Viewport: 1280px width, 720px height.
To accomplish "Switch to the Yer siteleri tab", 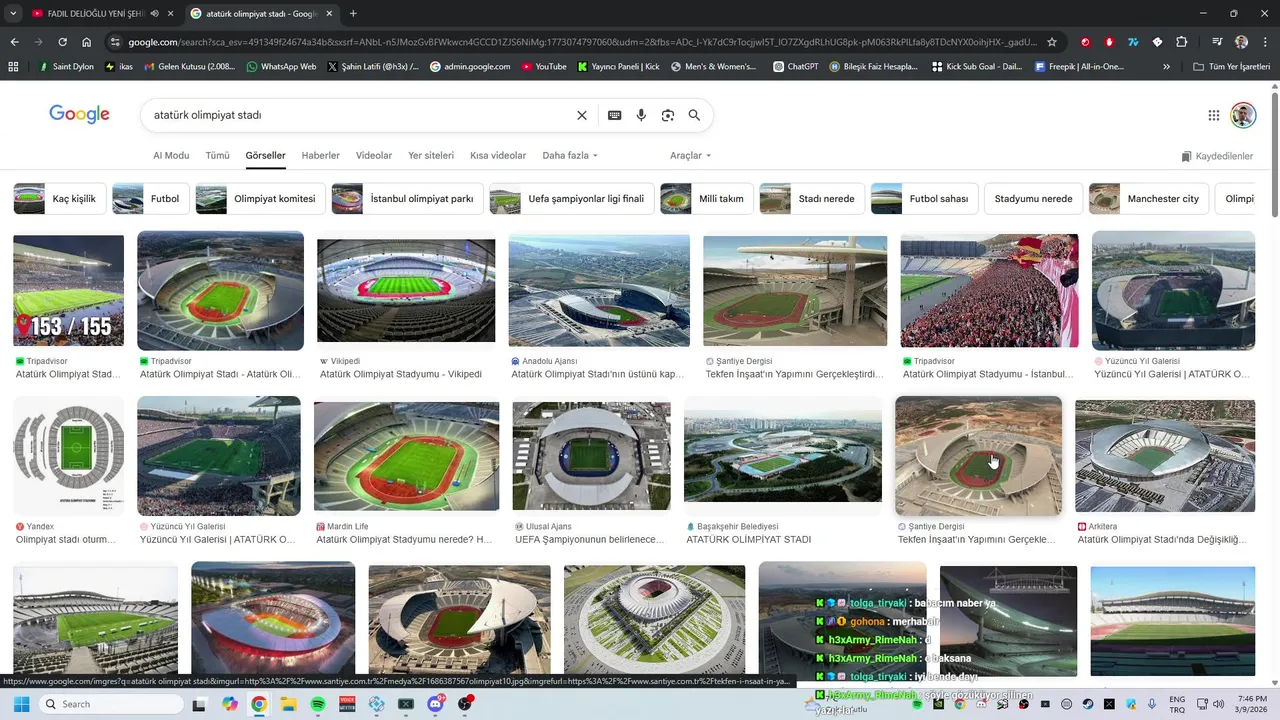I will [431, 156].
